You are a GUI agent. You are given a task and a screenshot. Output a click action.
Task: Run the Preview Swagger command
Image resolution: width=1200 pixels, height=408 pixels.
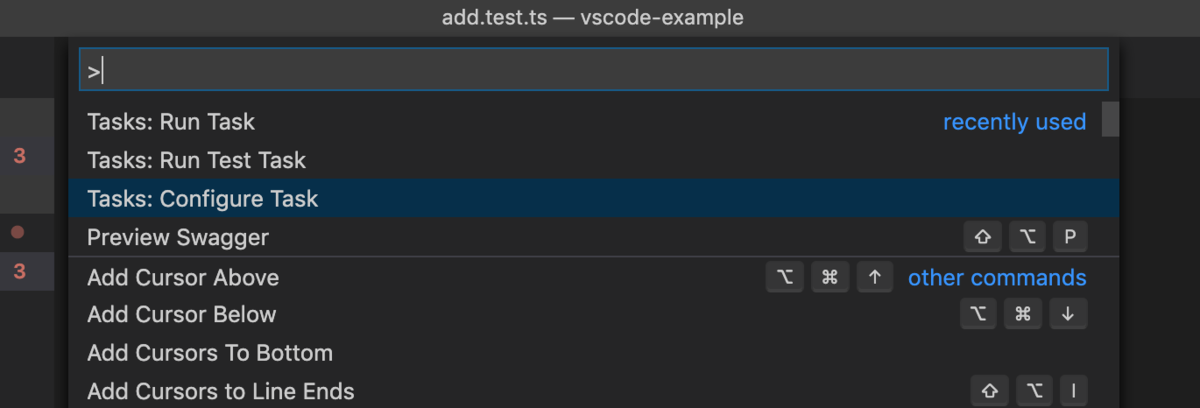coord(178,237)
